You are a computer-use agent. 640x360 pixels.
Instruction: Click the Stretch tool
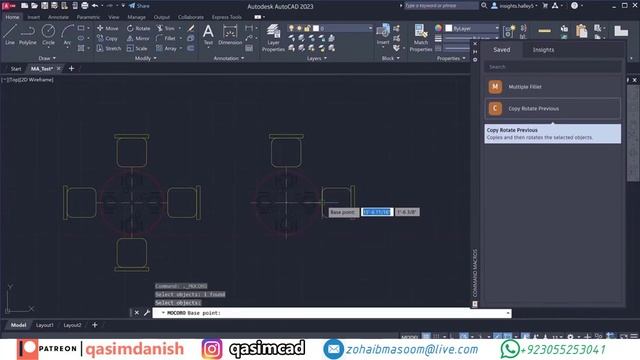[x=109, y=48]
